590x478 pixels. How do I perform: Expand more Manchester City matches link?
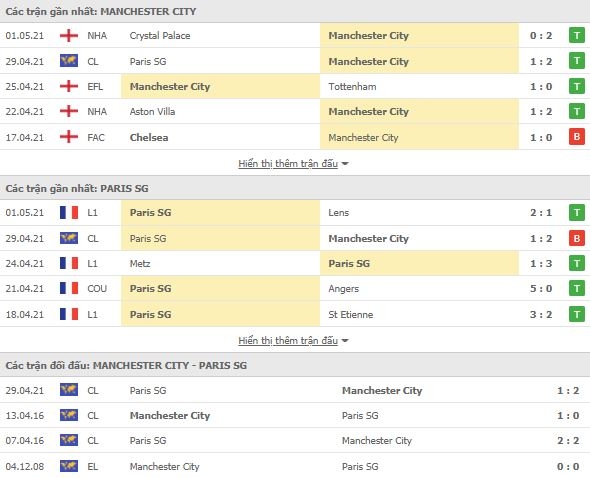pyautogui.click(x=288, y=164)
